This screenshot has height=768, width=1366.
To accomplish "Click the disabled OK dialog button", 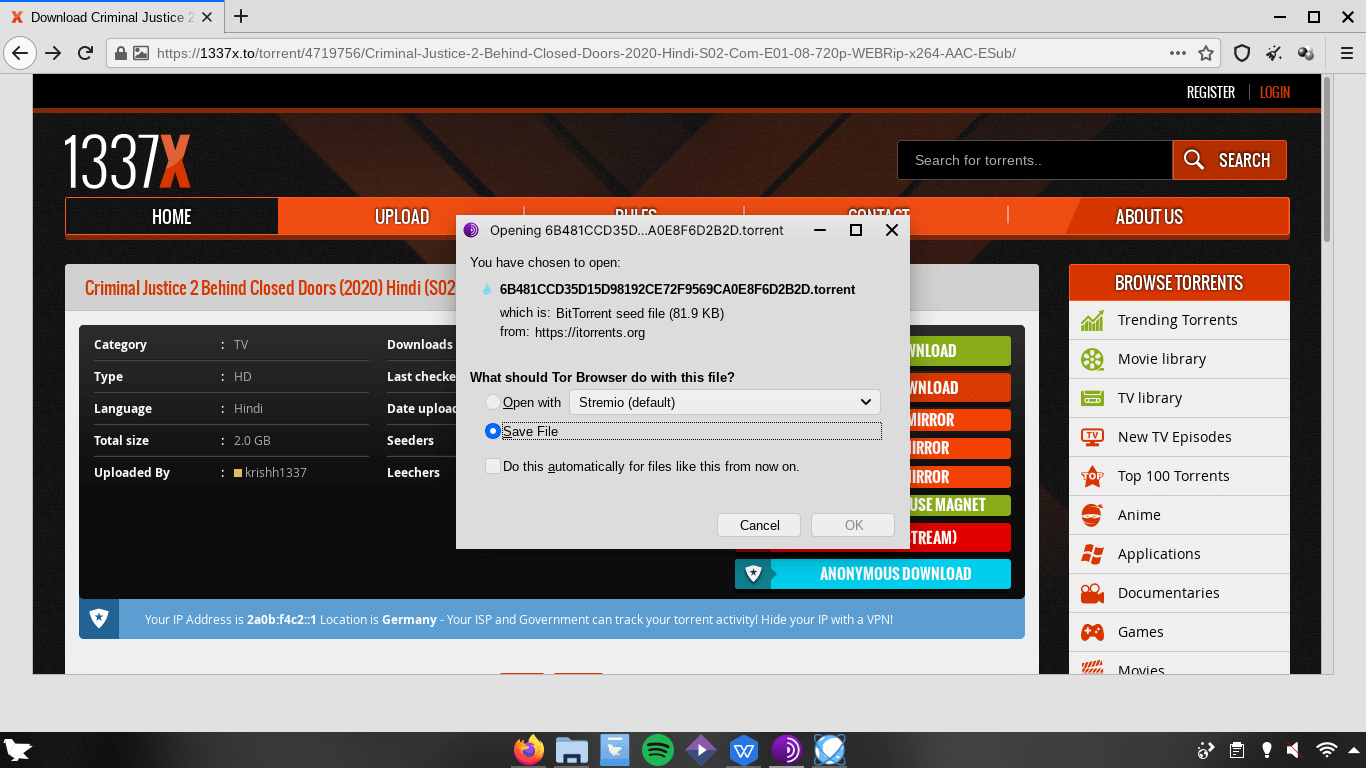I will pos(853,525).
